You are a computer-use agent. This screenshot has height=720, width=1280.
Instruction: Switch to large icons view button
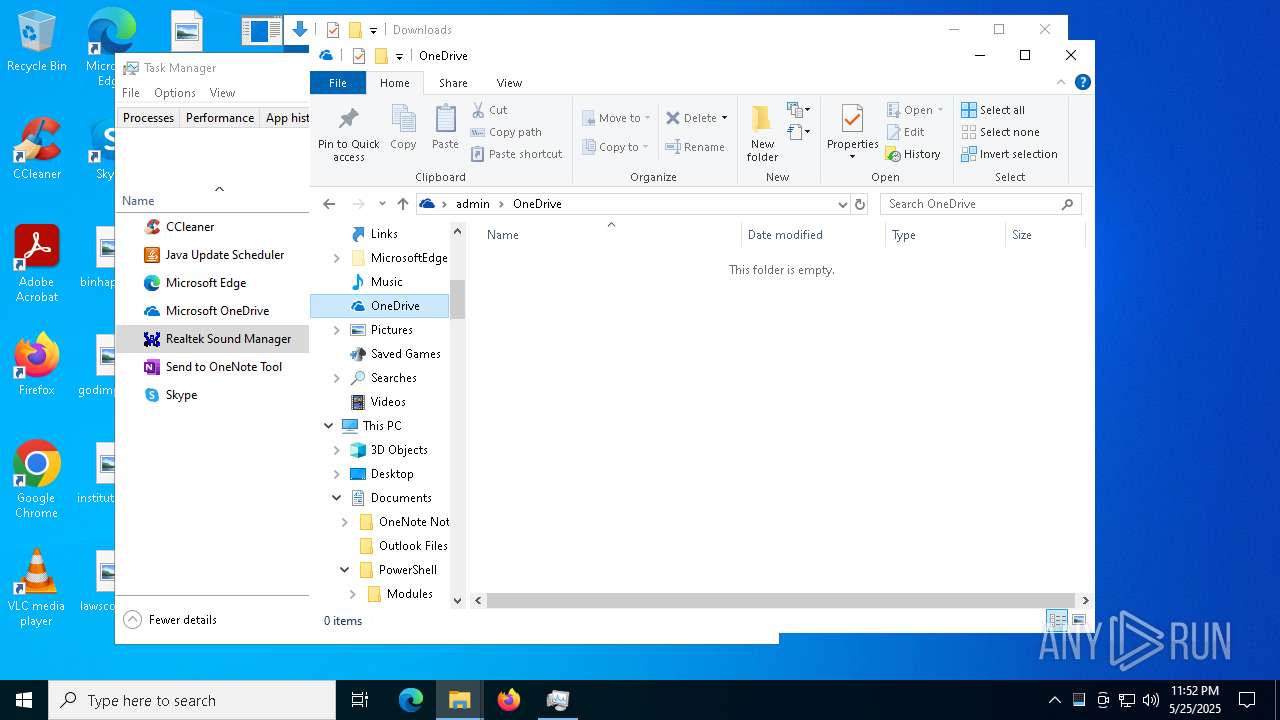(1079, 621)
